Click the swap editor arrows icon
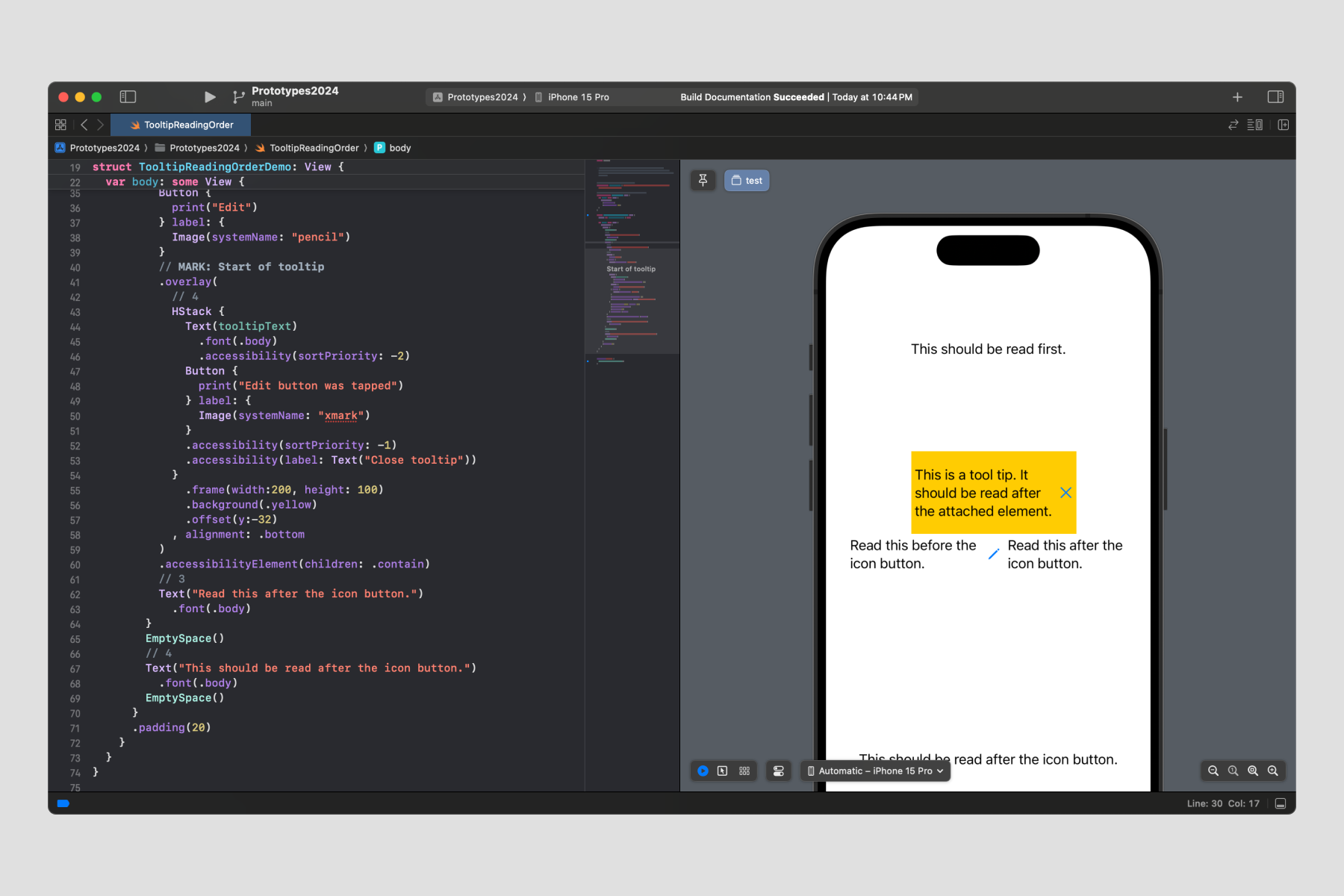This screenshot has width=1344, height=896. click(1233, 125)
